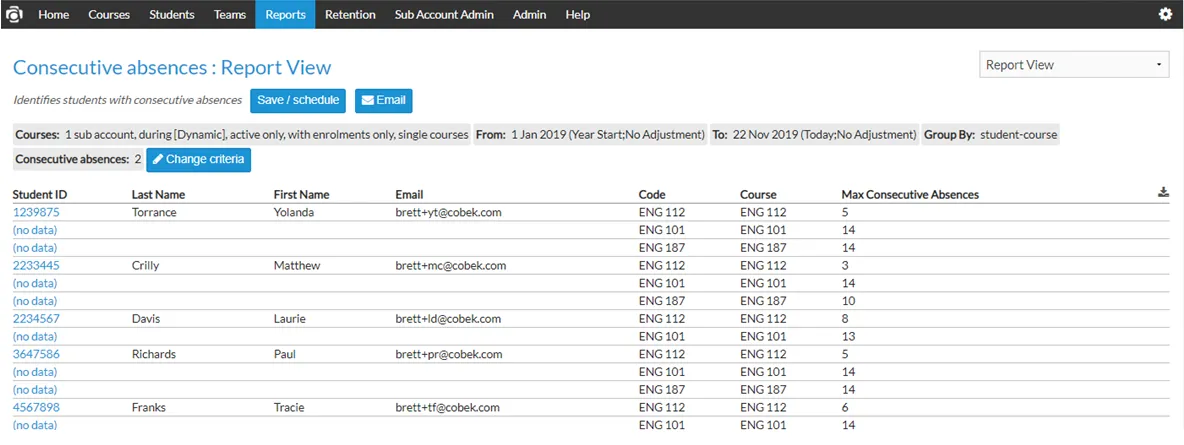The width and height of the screenshot is (1184, 445).
Task: Open student ID 3647586 link
Action: (x=36, y=354)
